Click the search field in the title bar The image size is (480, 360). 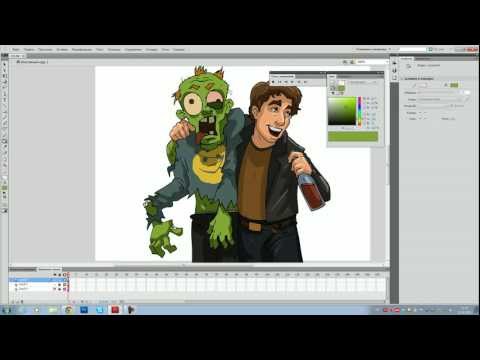[413, 49]
